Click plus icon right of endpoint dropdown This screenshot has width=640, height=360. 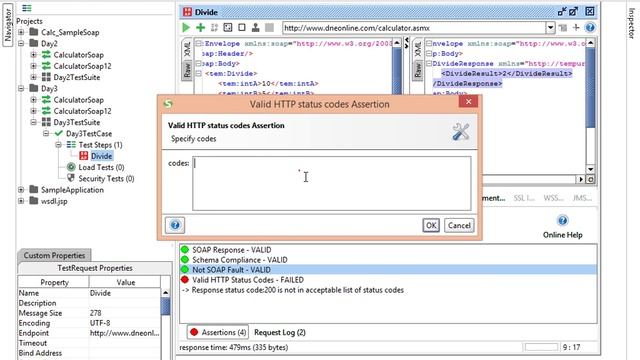(576, 27)
